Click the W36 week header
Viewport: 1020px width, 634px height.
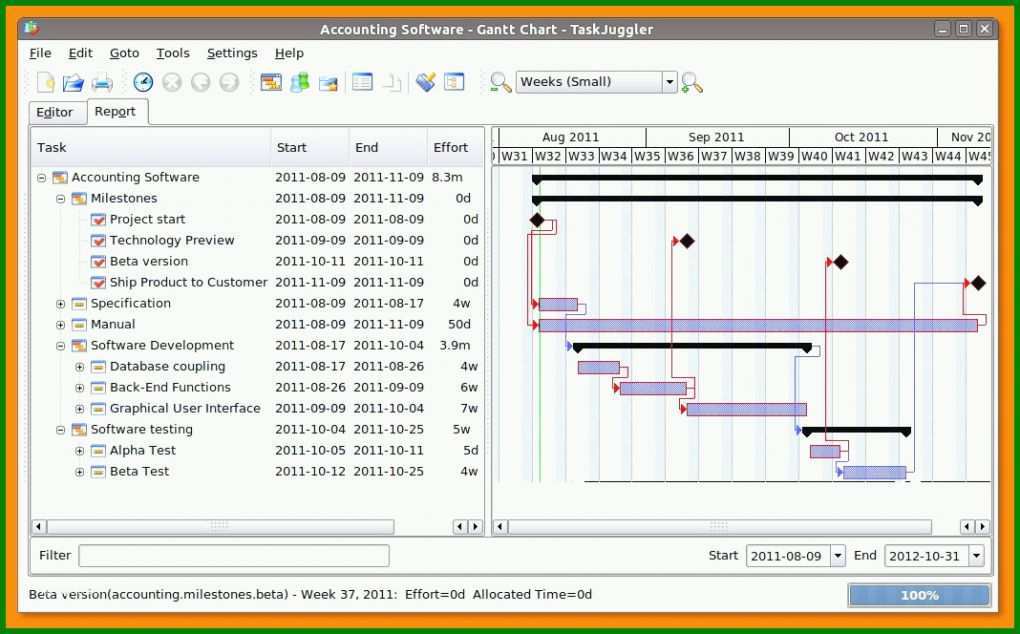[x=680, y=156]
